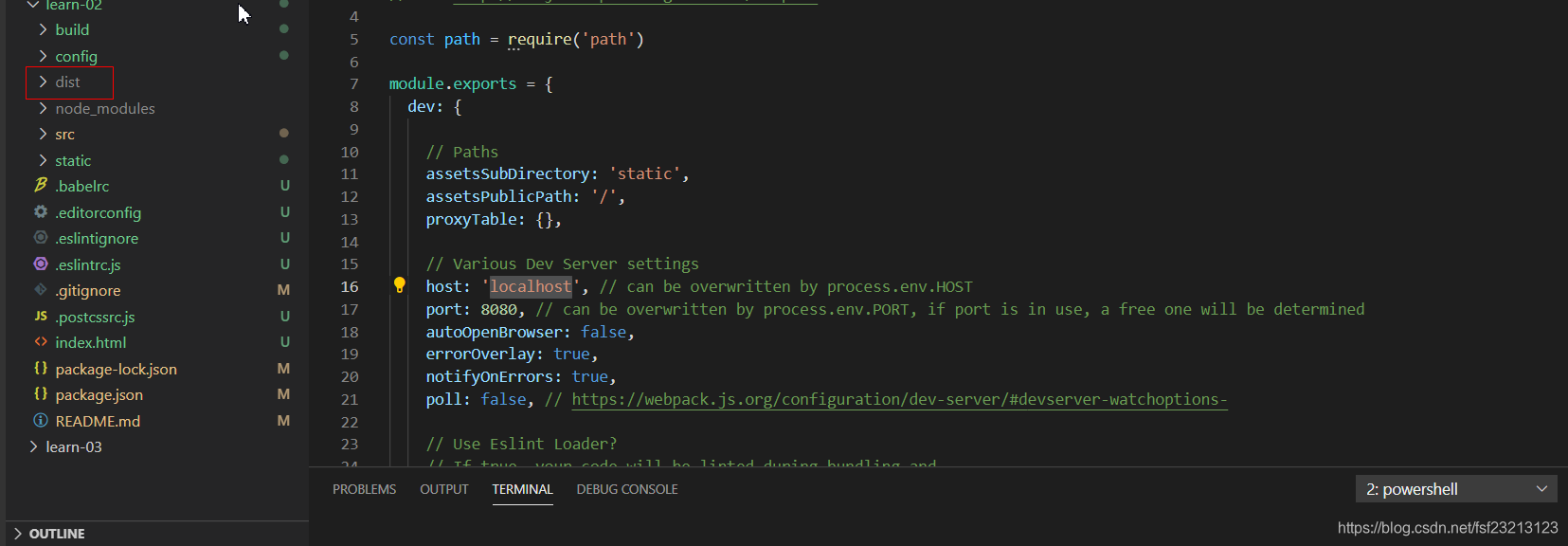
Task: Open the powershell terminal selector dropdown
Action: point(1456,489)
